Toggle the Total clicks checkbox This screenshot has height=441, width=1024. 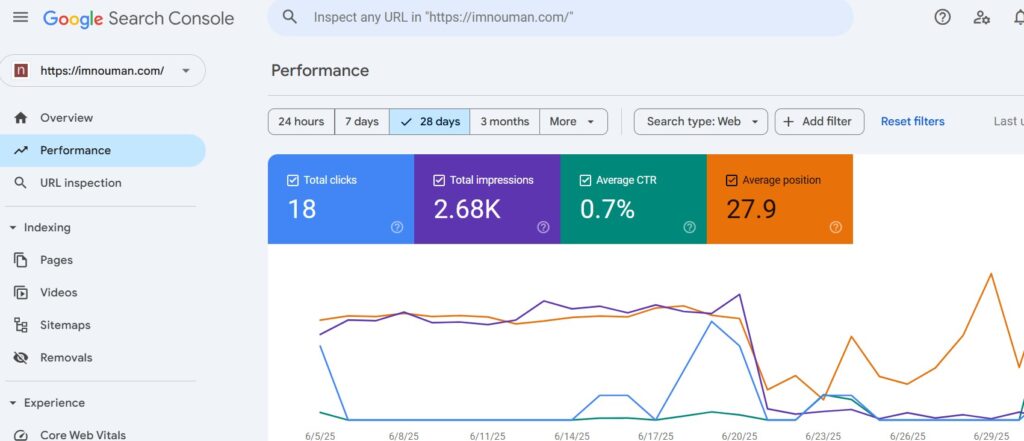pyautogui.click(x=293, y=180)
